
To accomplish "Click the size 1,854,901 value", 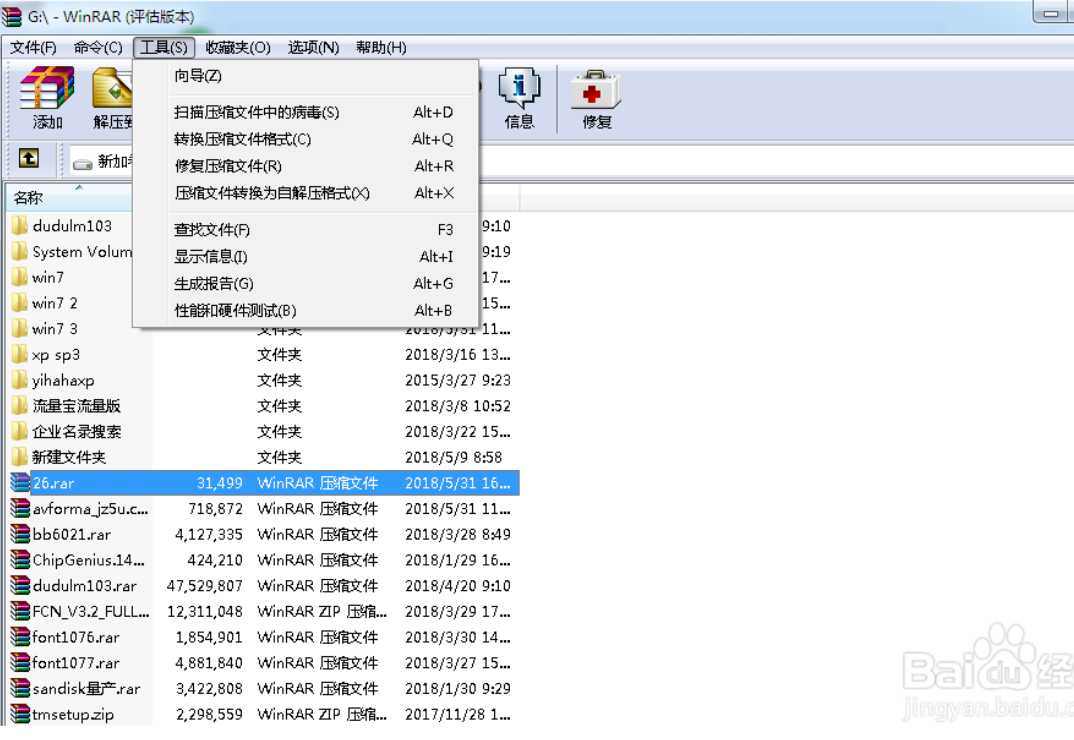I will (209, 637).
